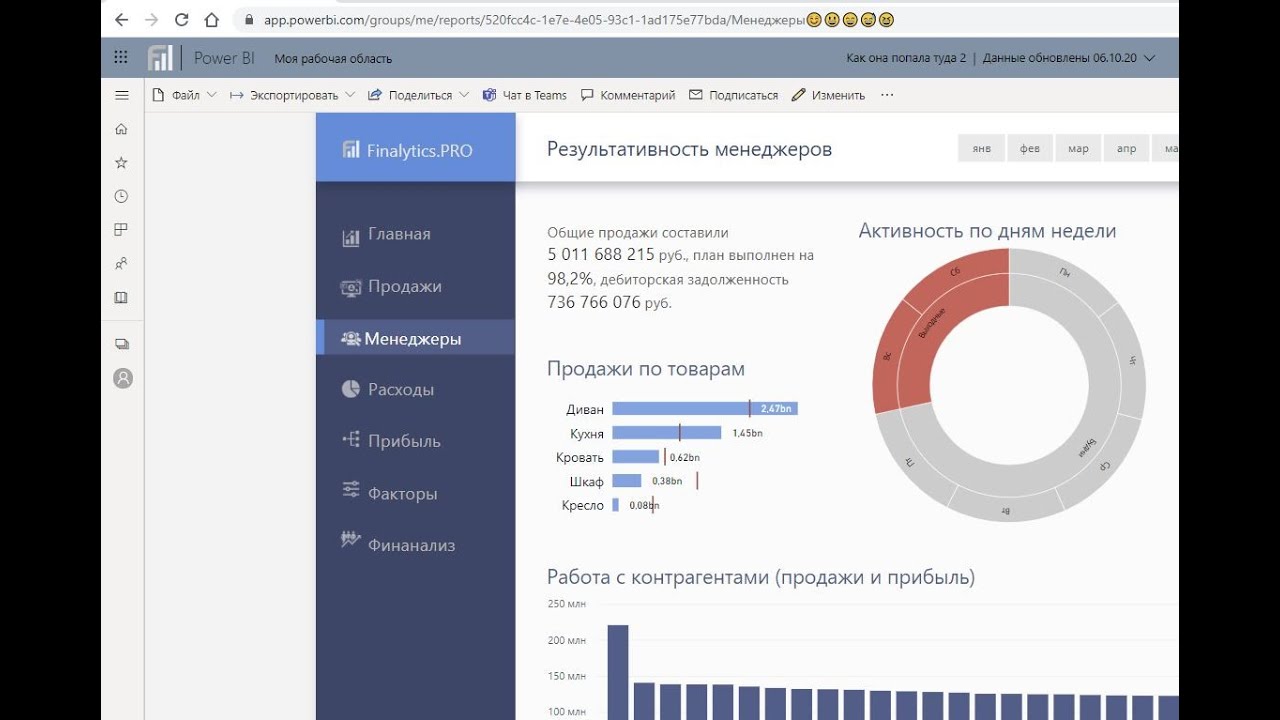Select the Менеджеры page
1280x720 pixels.
click(x=415, y=338)
